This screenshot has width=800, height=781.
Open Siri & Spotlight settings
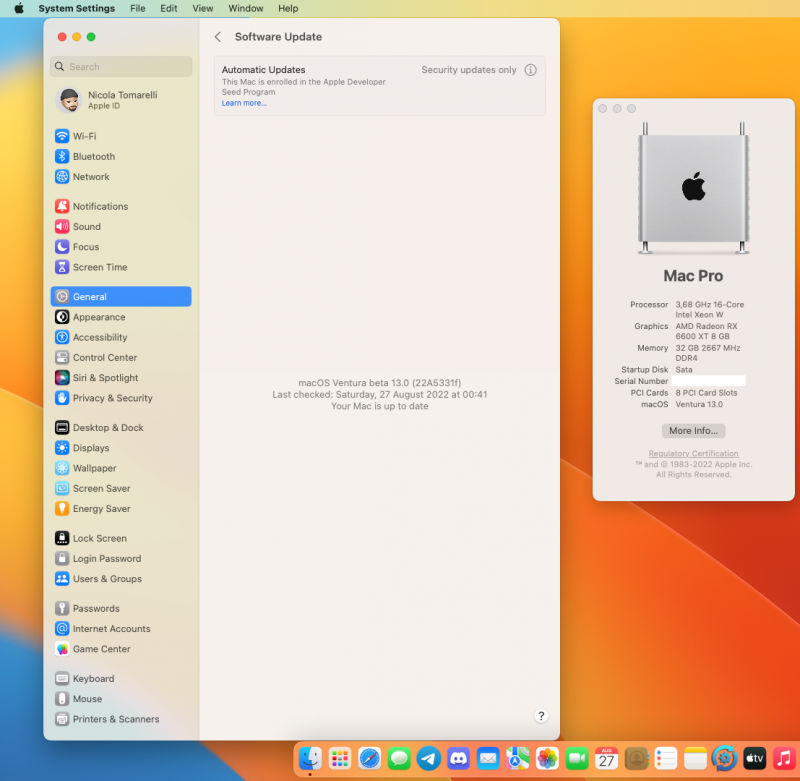coord(105,378)
